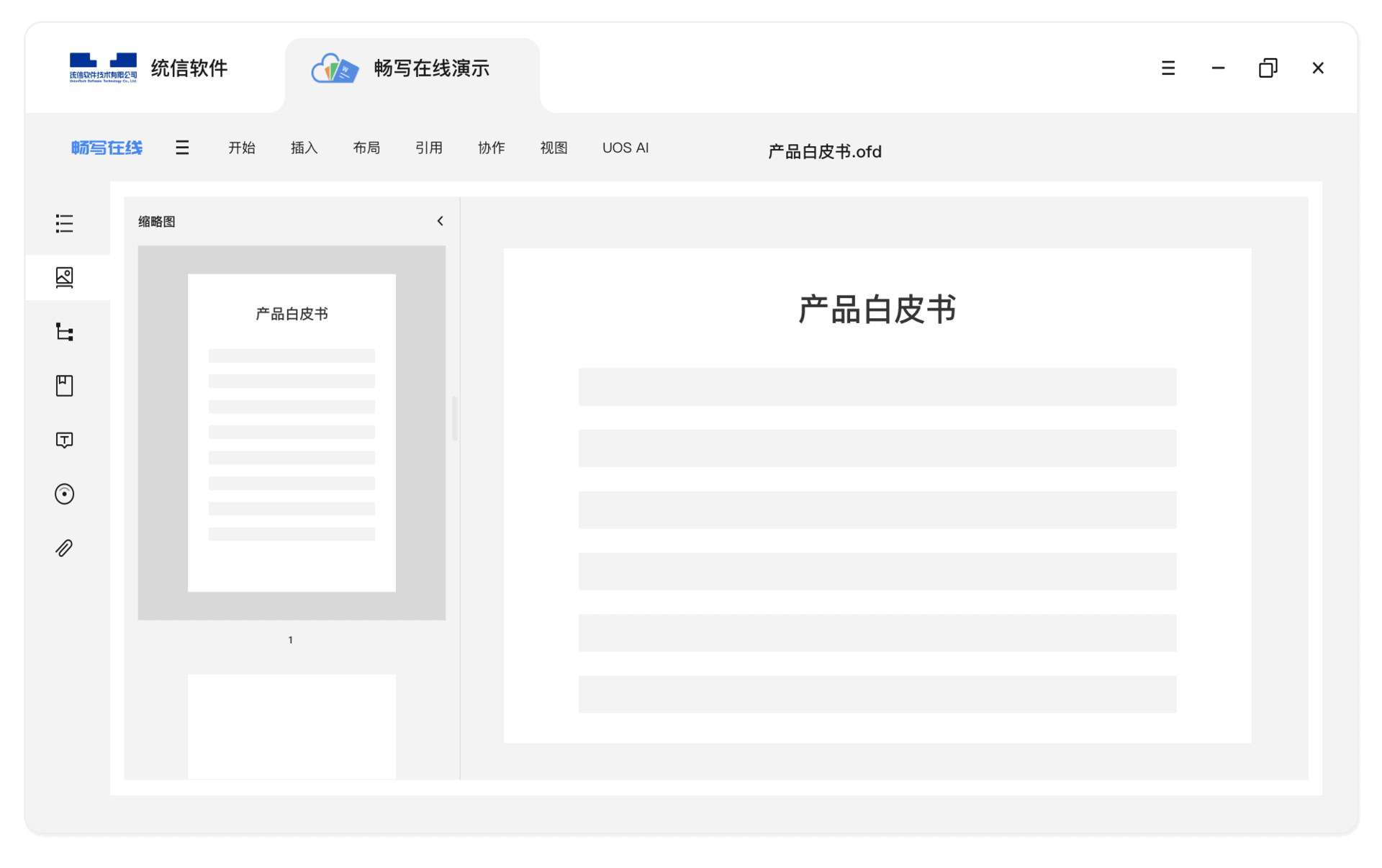Screen dimensions: 1382x868
Task: Click the 产品白皮书.ofd file name
Action: (x=825, y=151)
